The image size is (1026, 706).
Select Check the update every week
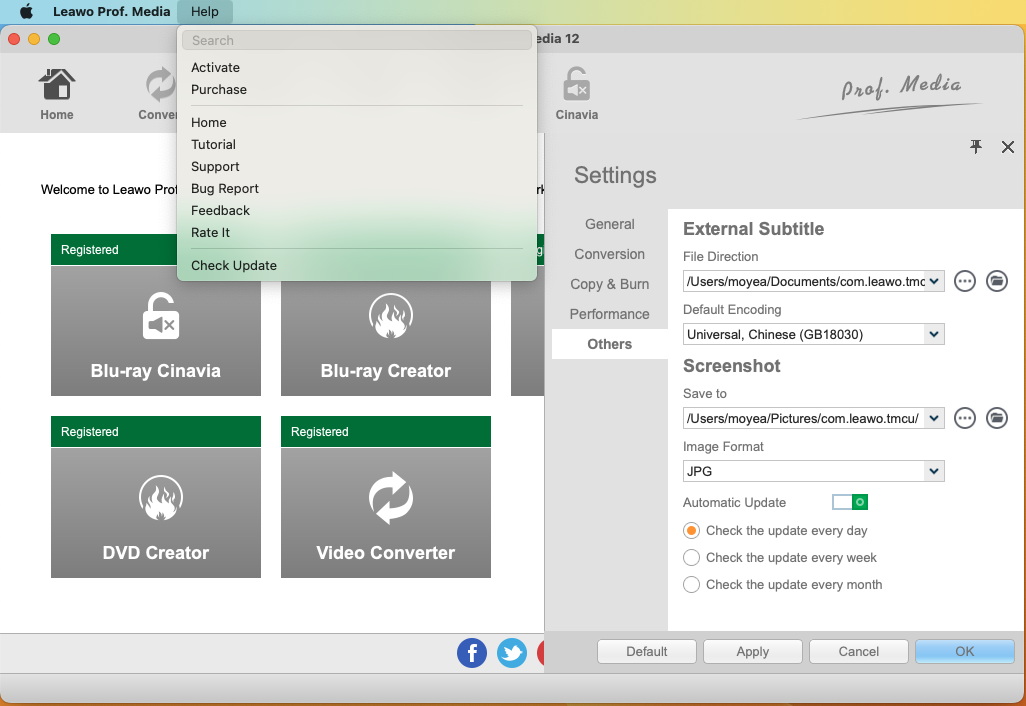[x=691, y=557]
